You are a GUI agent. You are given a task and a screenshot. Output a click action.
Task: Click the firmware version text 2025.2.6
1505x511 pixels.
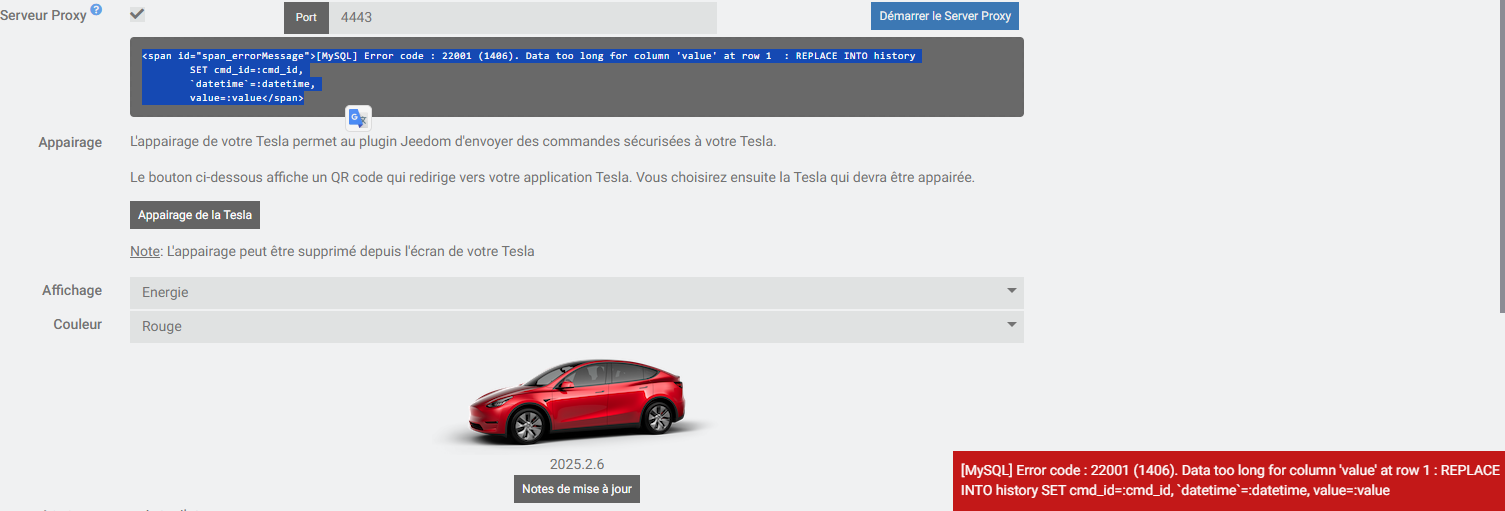click(x=577, y=464)
